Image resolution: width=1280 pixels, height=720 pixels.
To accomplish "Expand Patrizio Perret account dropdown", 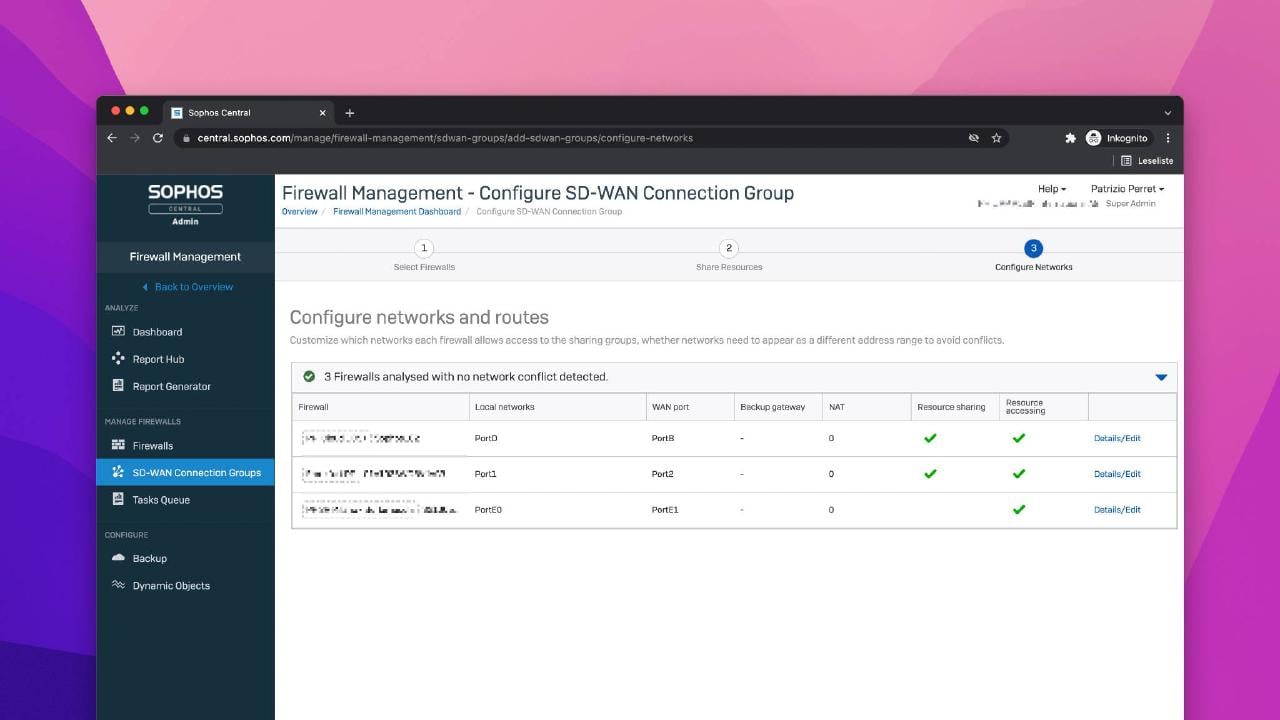I will pos(1127,189).
